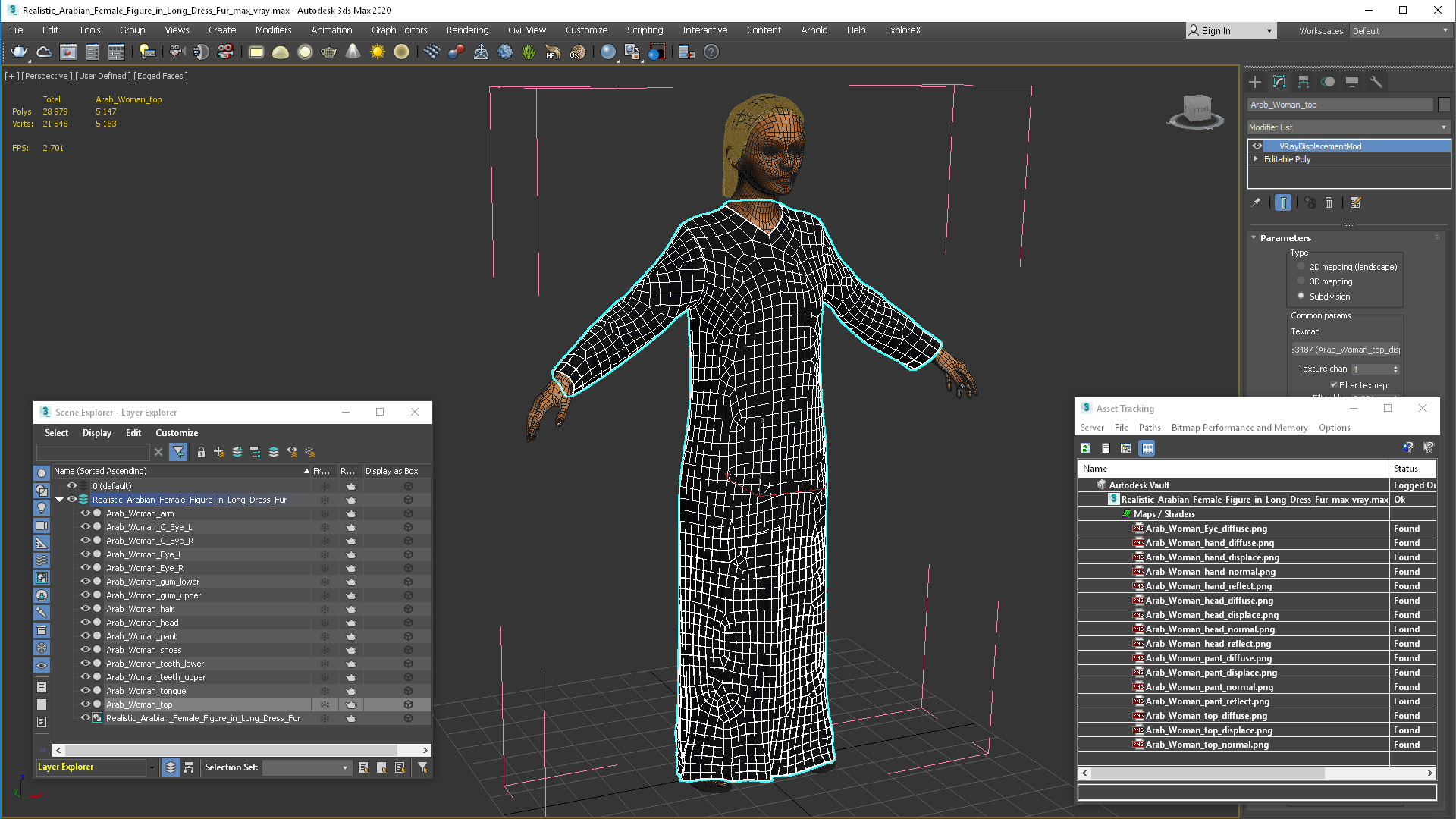
Task: Click Display Lights bulb filter in Scene Explorer
Action: [42, 507]
